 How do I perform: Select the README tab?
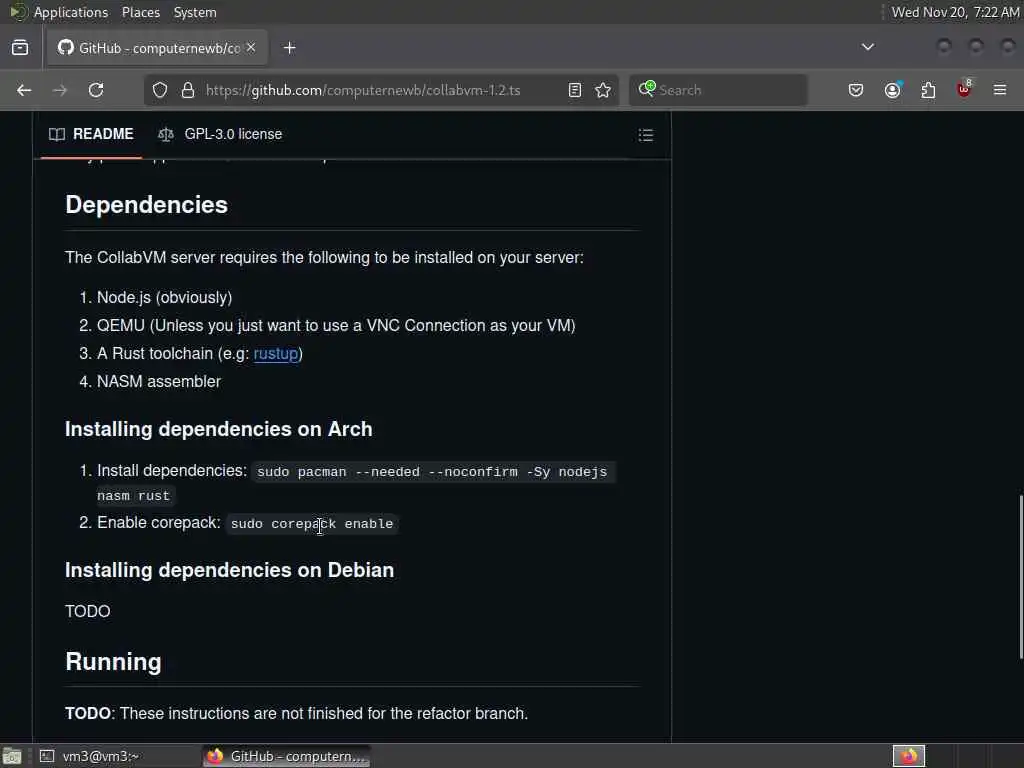tap(91, 134)
